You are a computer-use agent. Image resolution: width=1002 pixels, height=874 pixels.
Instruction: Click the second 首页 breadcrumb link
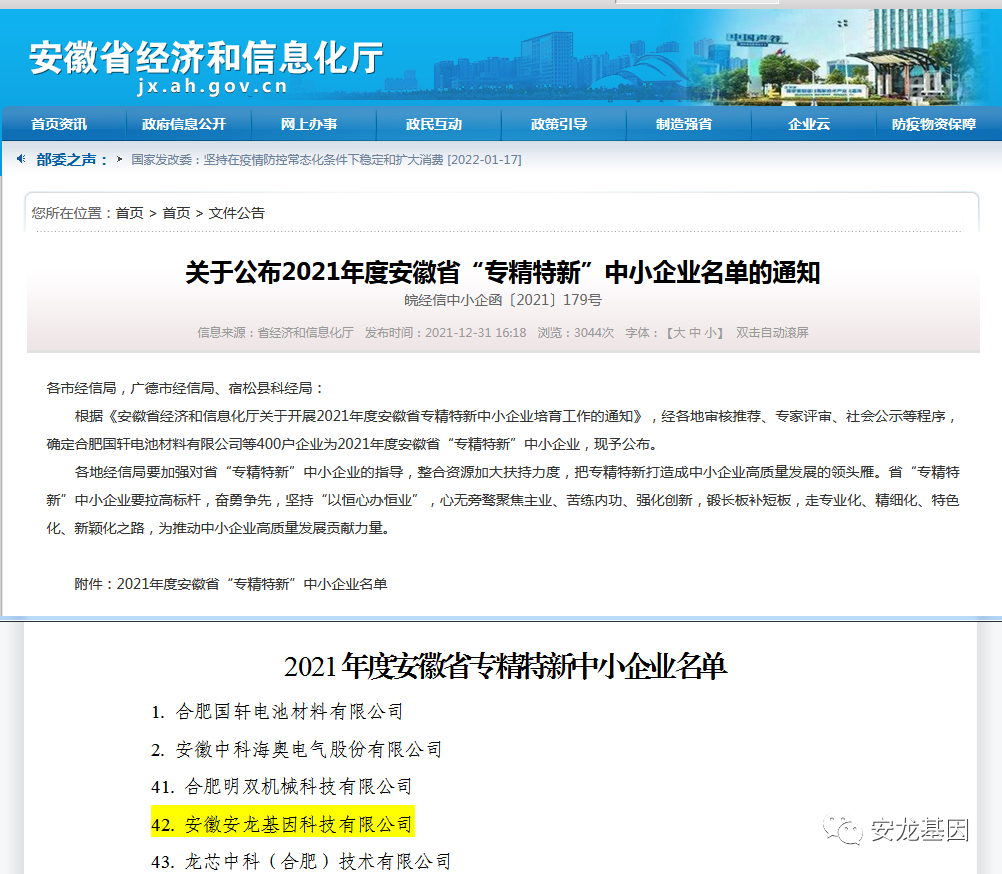pos(176,213)
